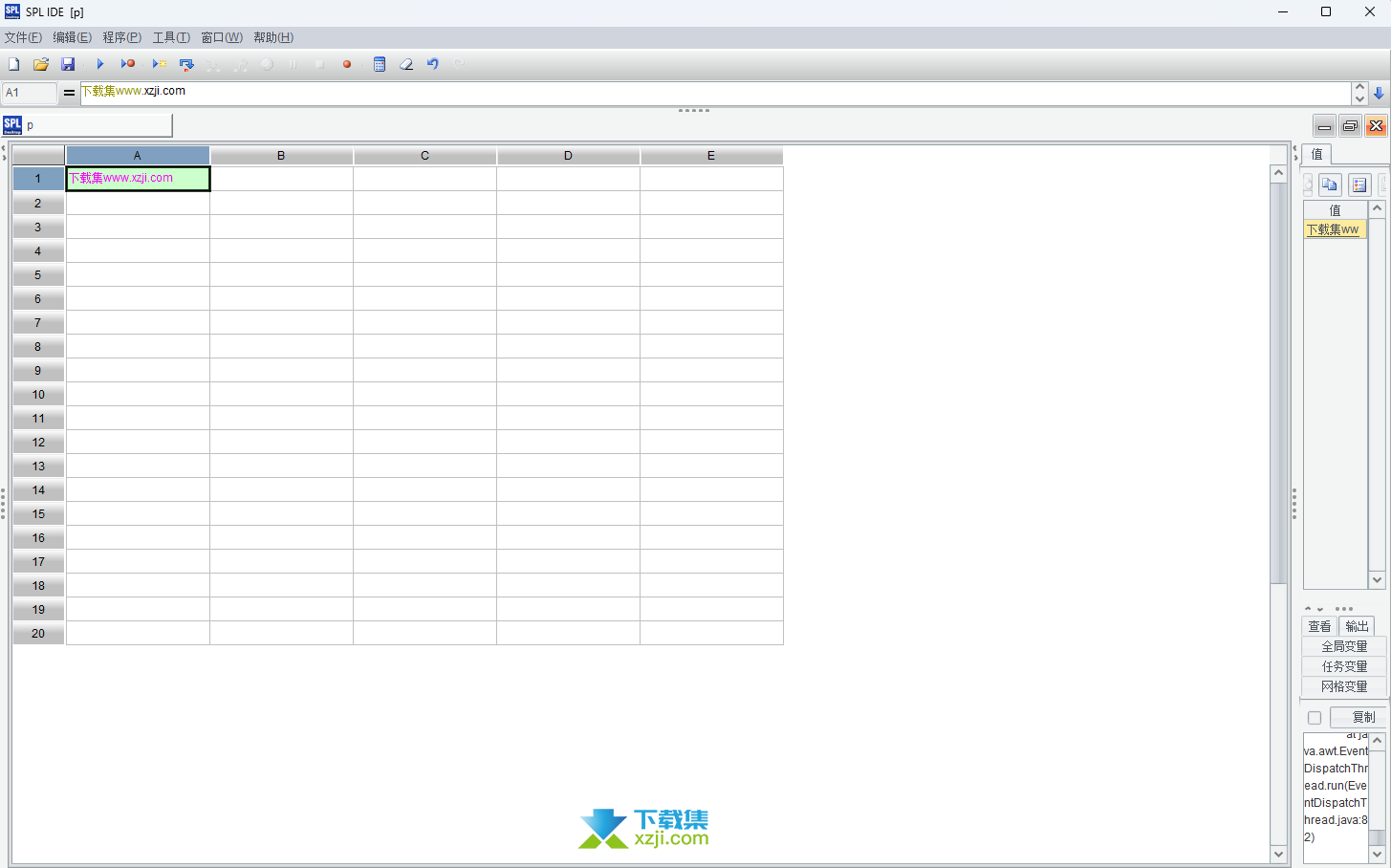Start step-by-step execution

(159, 64)
